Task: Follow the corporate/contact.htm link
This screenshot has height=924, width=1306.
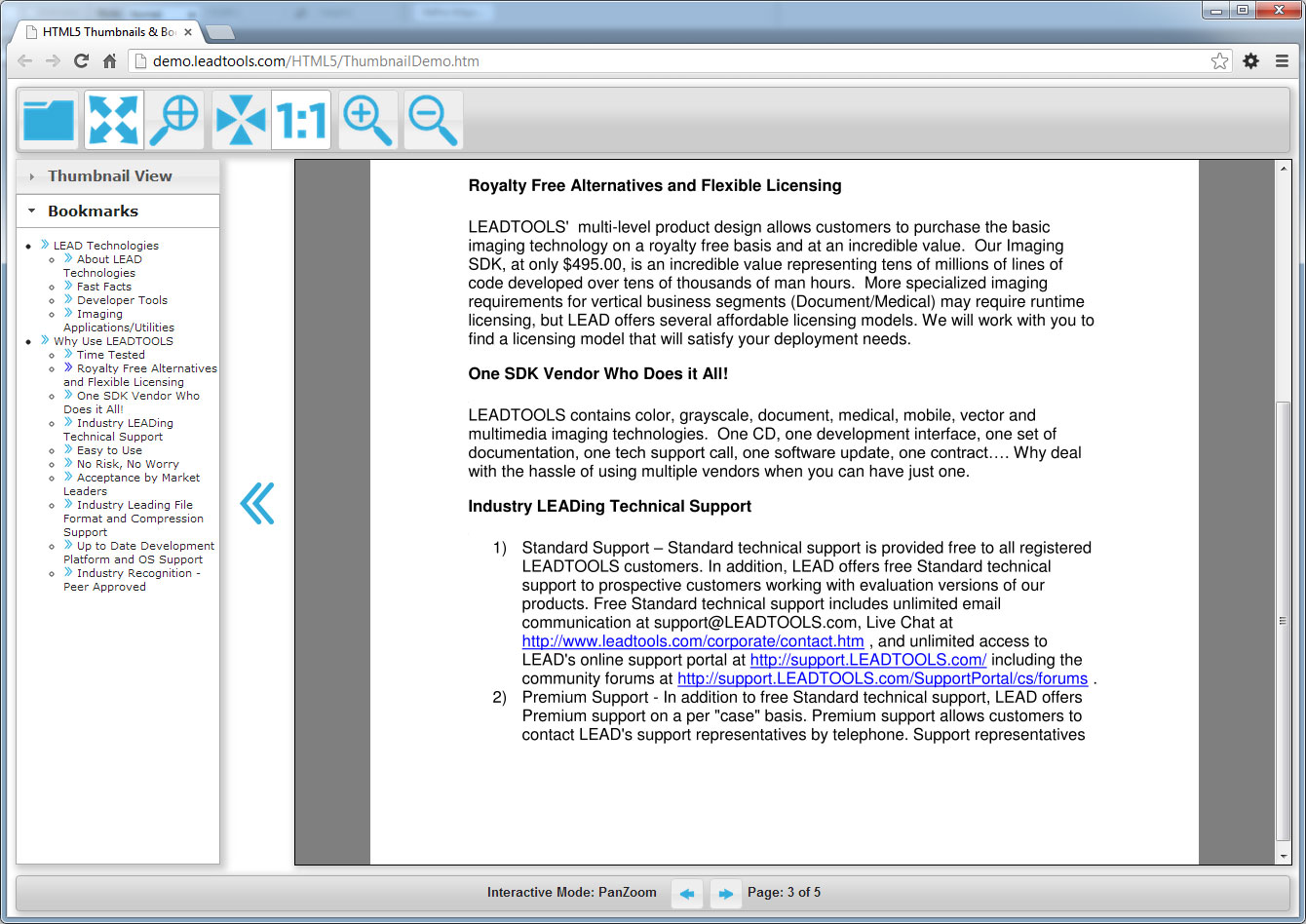Action: (x=693, y=641)
